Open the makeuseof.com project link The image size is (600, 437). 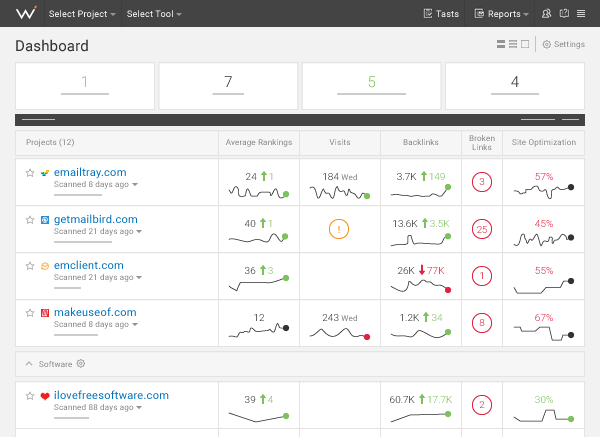coord(95,312)
